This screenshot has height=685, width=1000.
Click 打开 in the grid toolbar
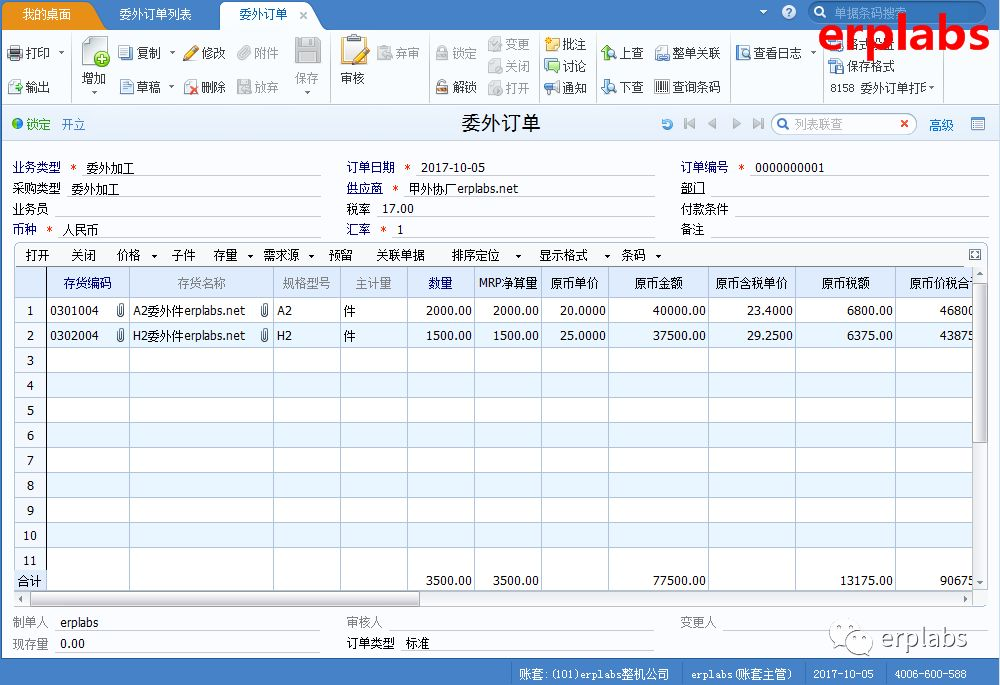pyautogui.click(x=37, y=256)
